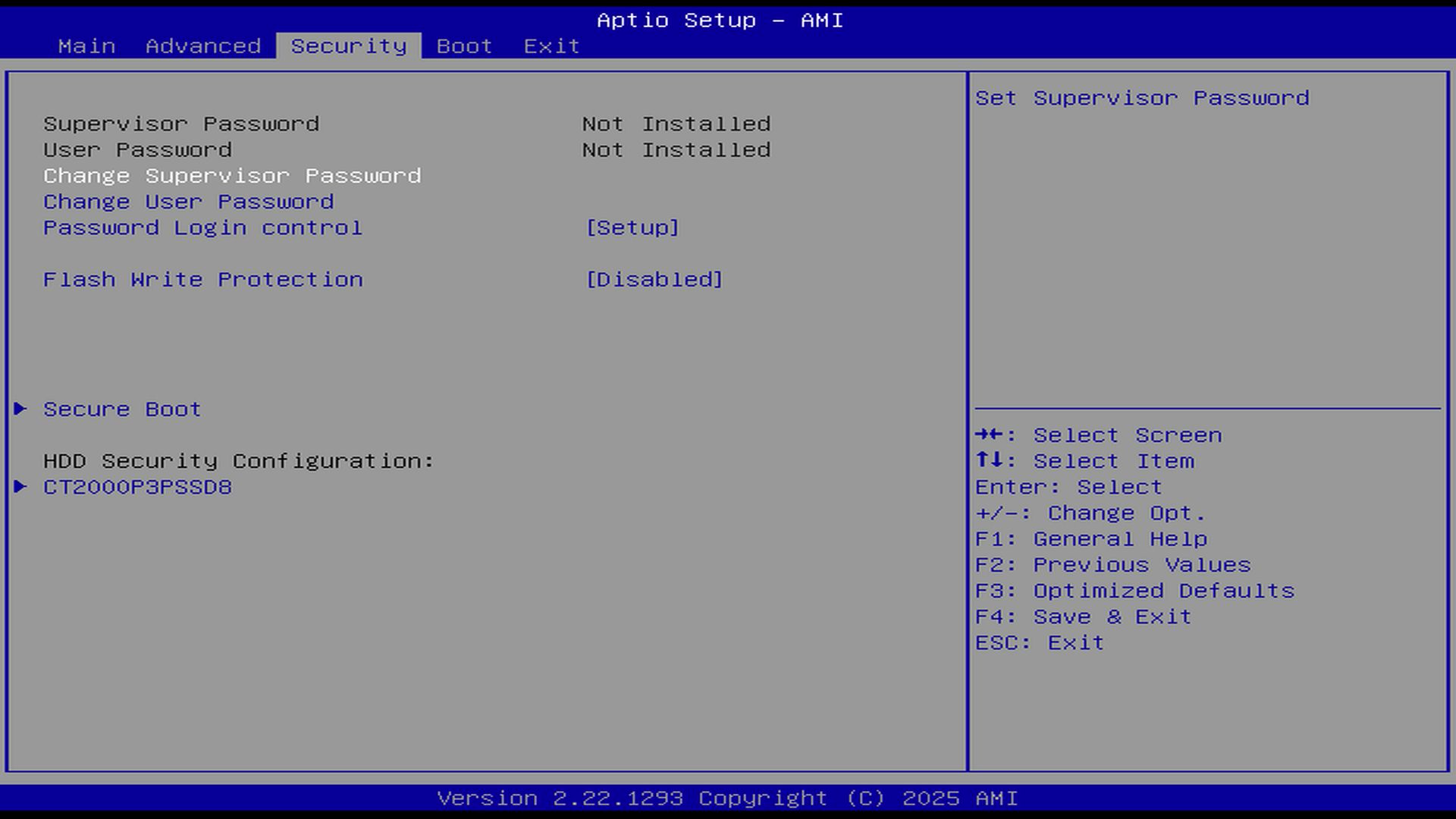
Task: Open Password Login control [Setup] value
Action: [x=632, y=227]
